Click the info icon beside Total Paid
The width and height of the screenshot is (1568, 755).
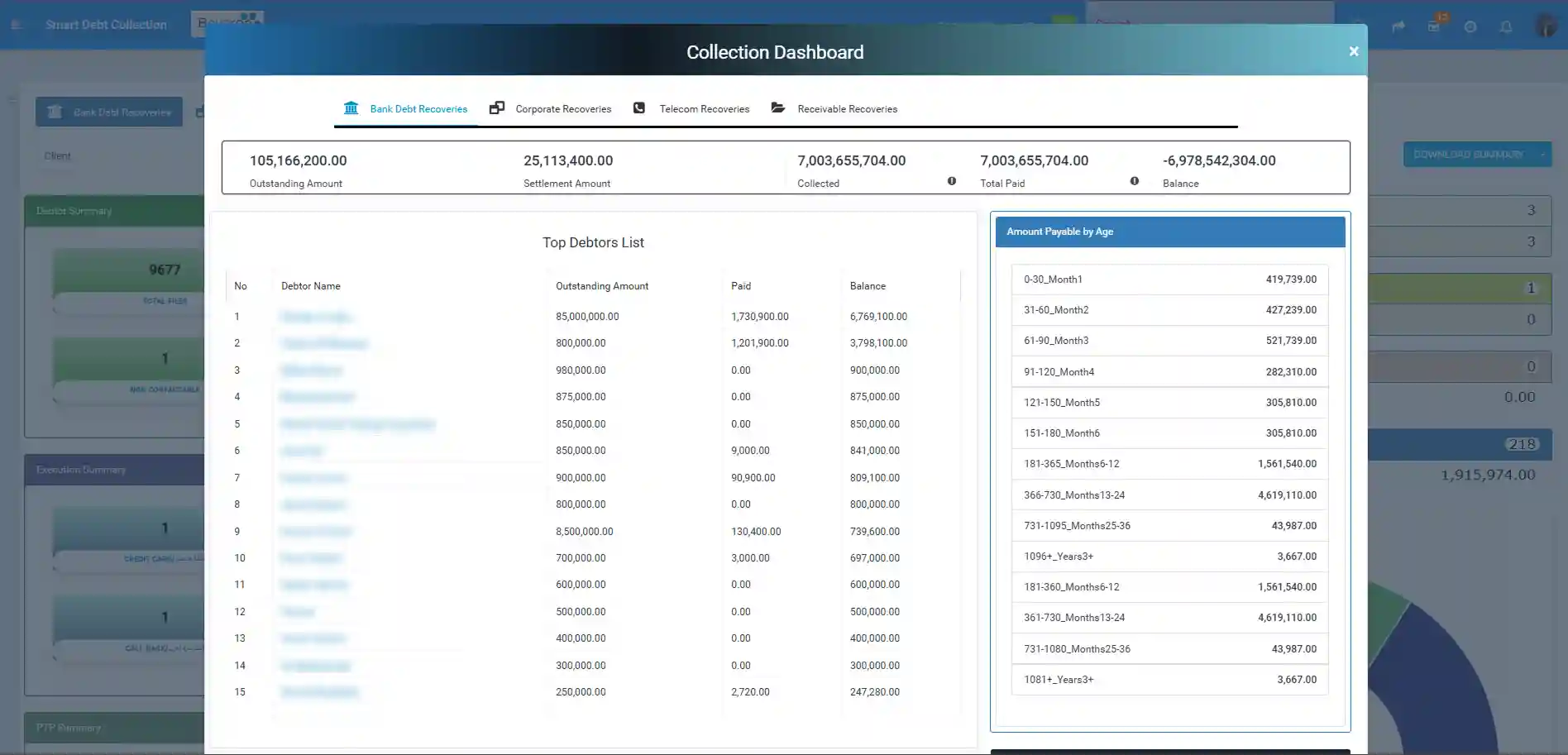[1135, 181]
